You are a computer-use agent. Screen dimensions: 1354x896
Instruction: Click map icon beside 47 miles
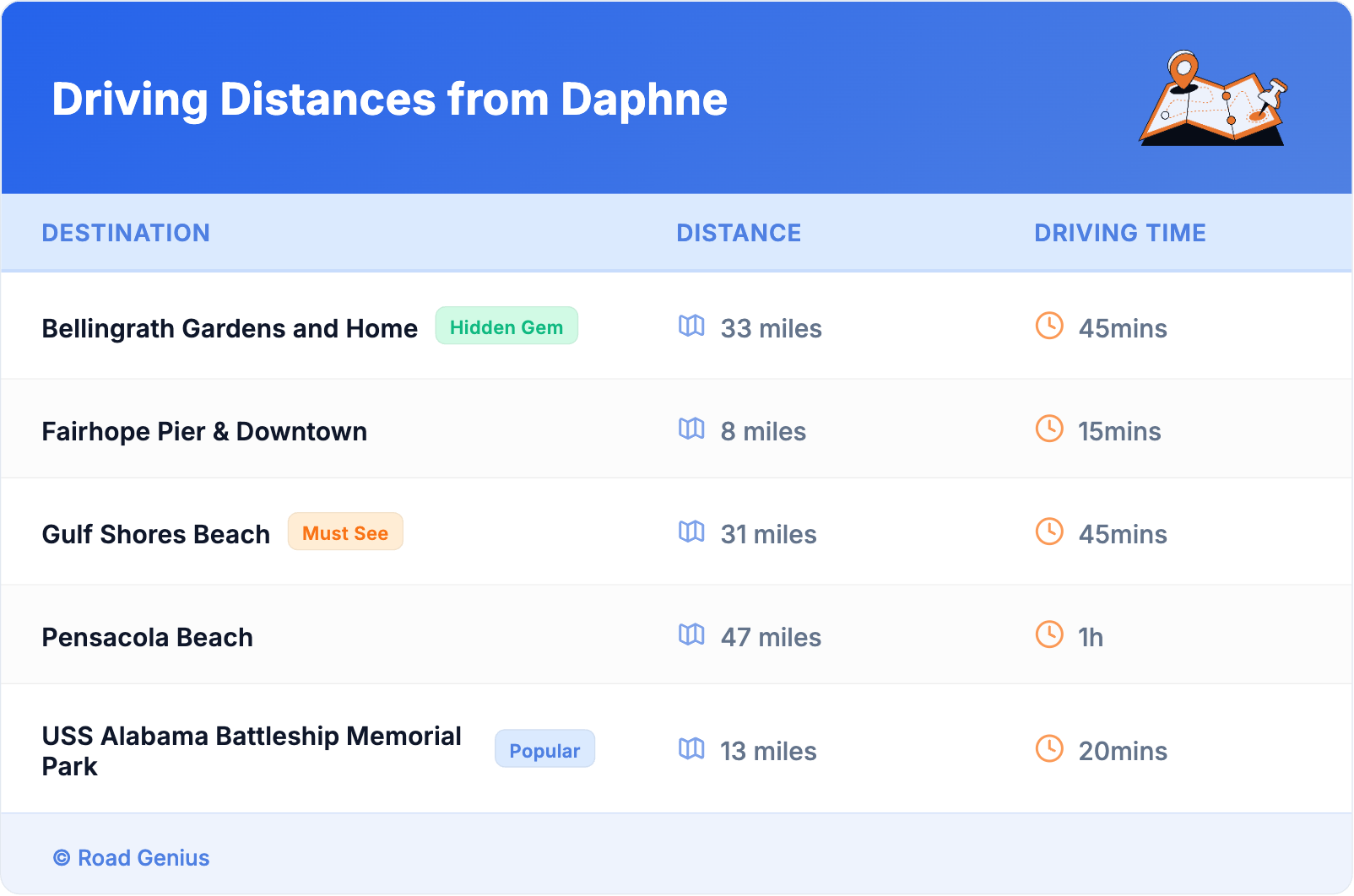click(x=691, y=635)
